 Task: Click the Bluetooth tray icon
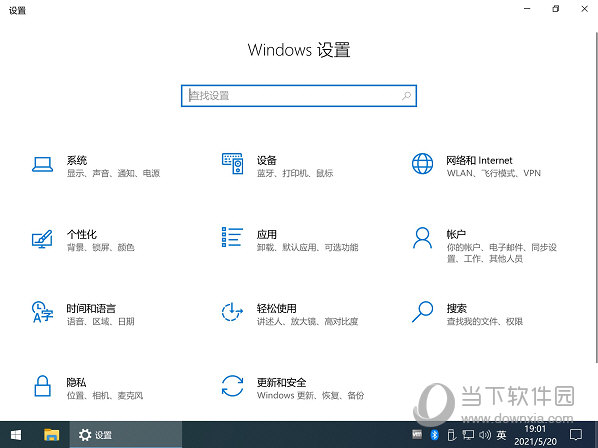434,435
